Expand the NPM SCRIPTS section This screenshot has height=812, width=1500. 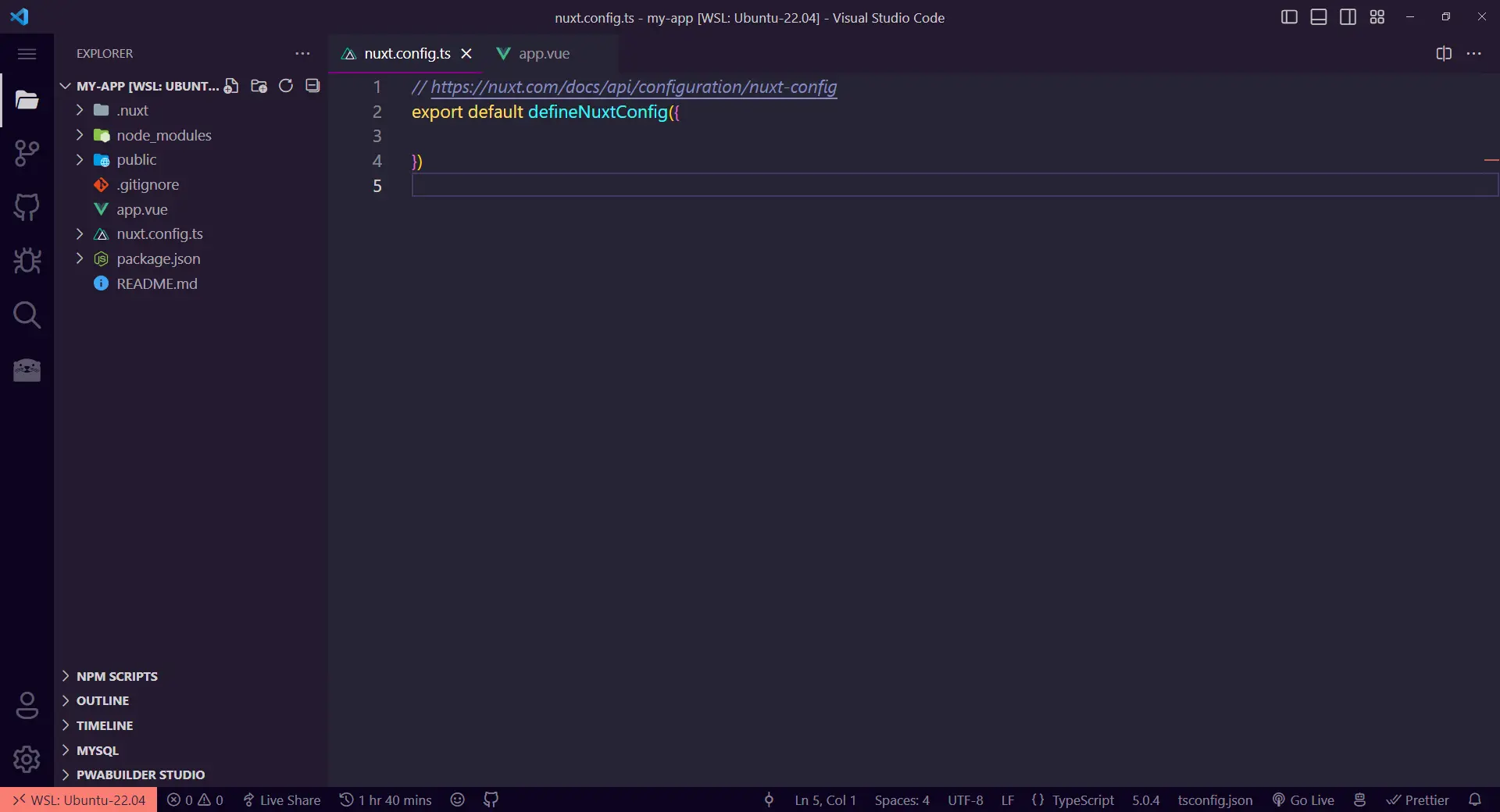click(x=116, y=676)
